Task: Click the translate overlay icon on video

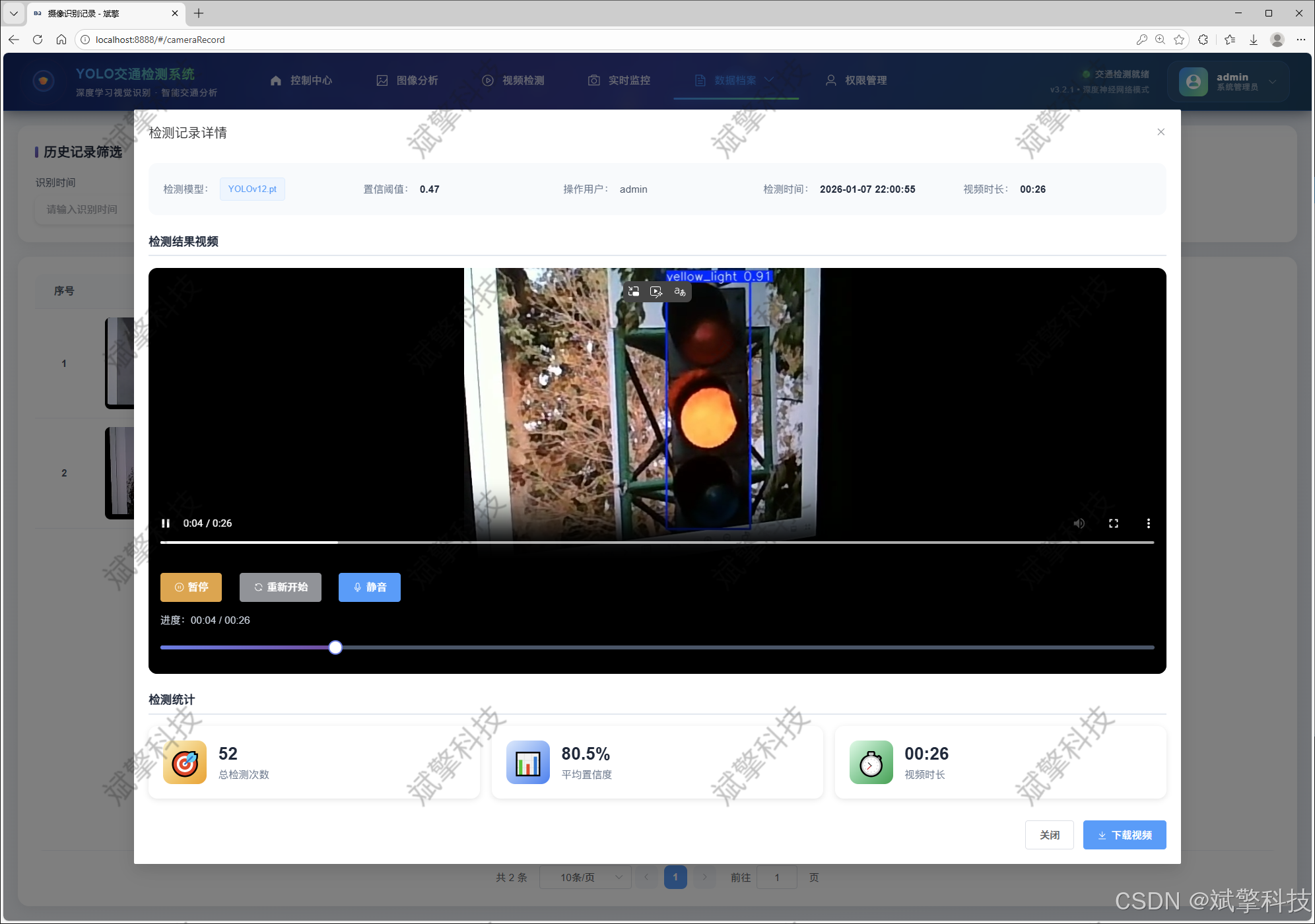Action: (x=679, y=292)
